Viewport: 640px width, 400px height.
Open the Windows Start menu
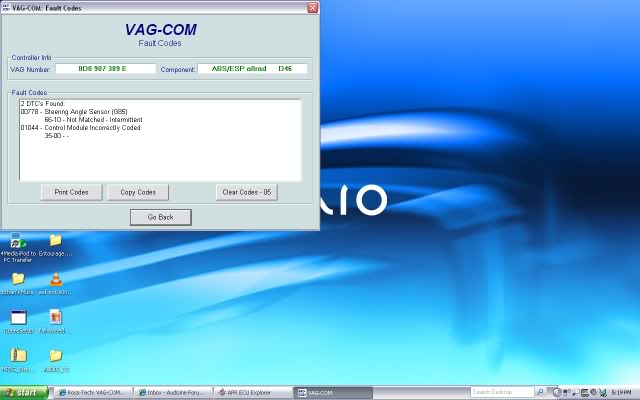(x=21, y=393)
